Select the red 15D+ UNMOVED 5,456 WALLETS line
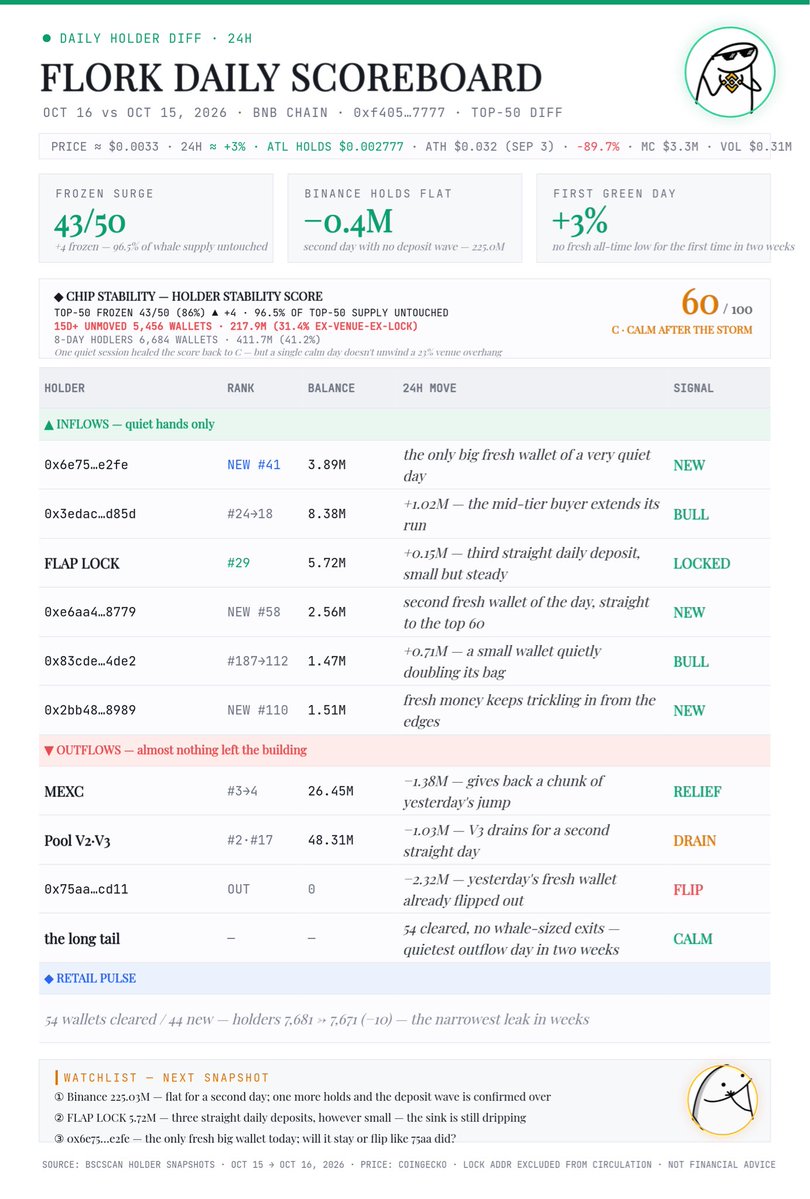 (236, 326)
